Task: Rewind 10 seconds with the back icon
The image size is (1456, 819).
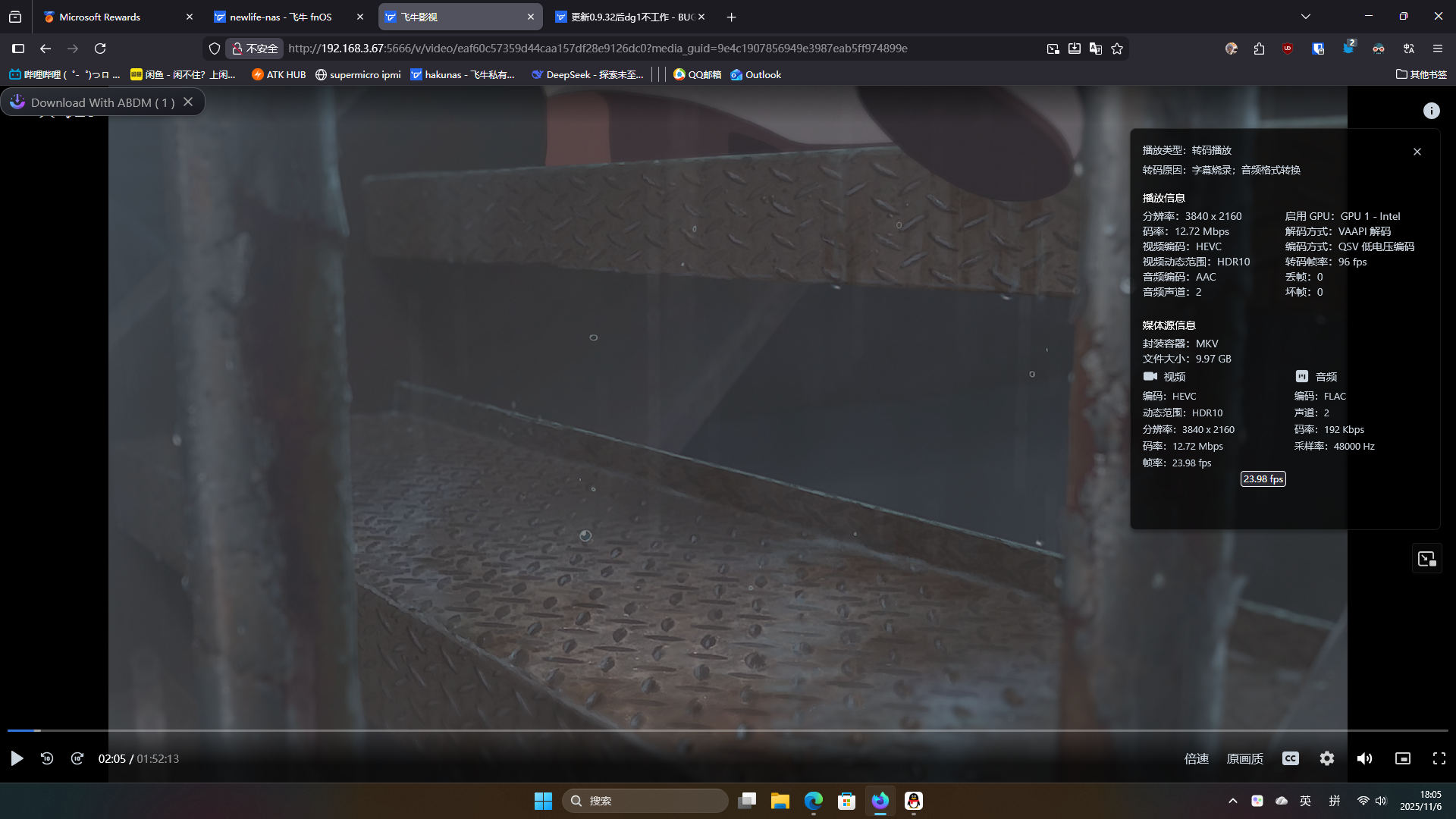Action: pos(47,758)
